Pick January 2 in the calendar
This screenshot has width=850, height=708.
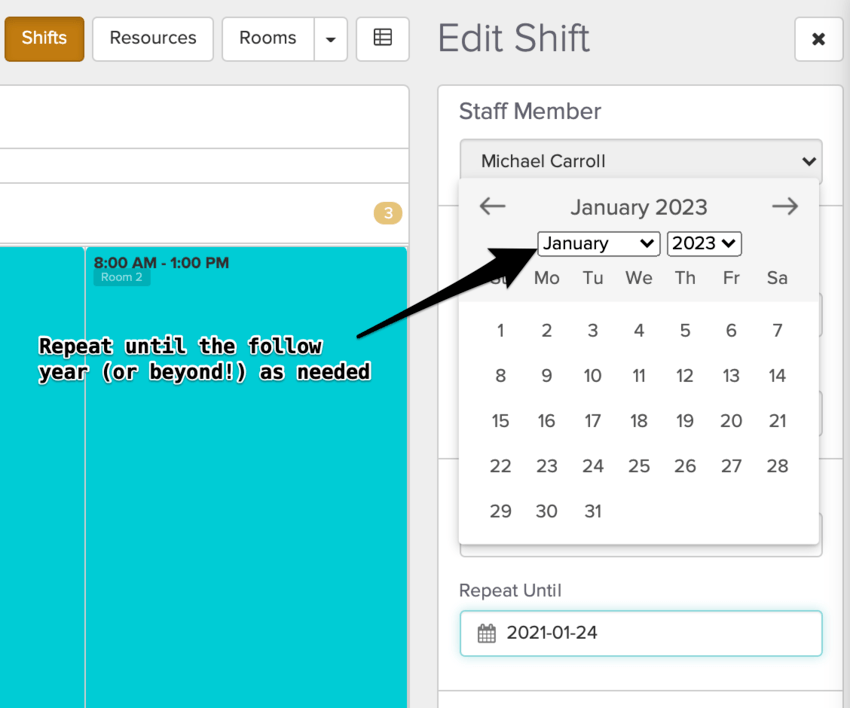point(546,330)
